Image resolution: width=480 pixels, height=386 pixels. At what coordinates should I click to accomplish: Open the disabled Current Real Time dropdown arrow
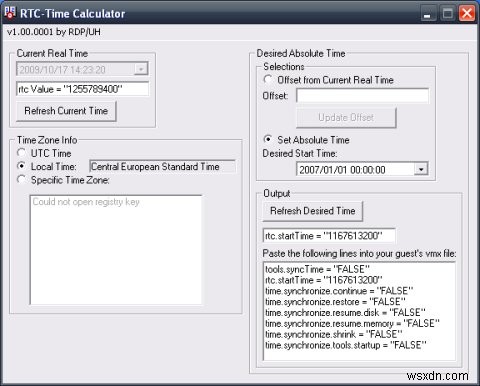coord(141,69)
